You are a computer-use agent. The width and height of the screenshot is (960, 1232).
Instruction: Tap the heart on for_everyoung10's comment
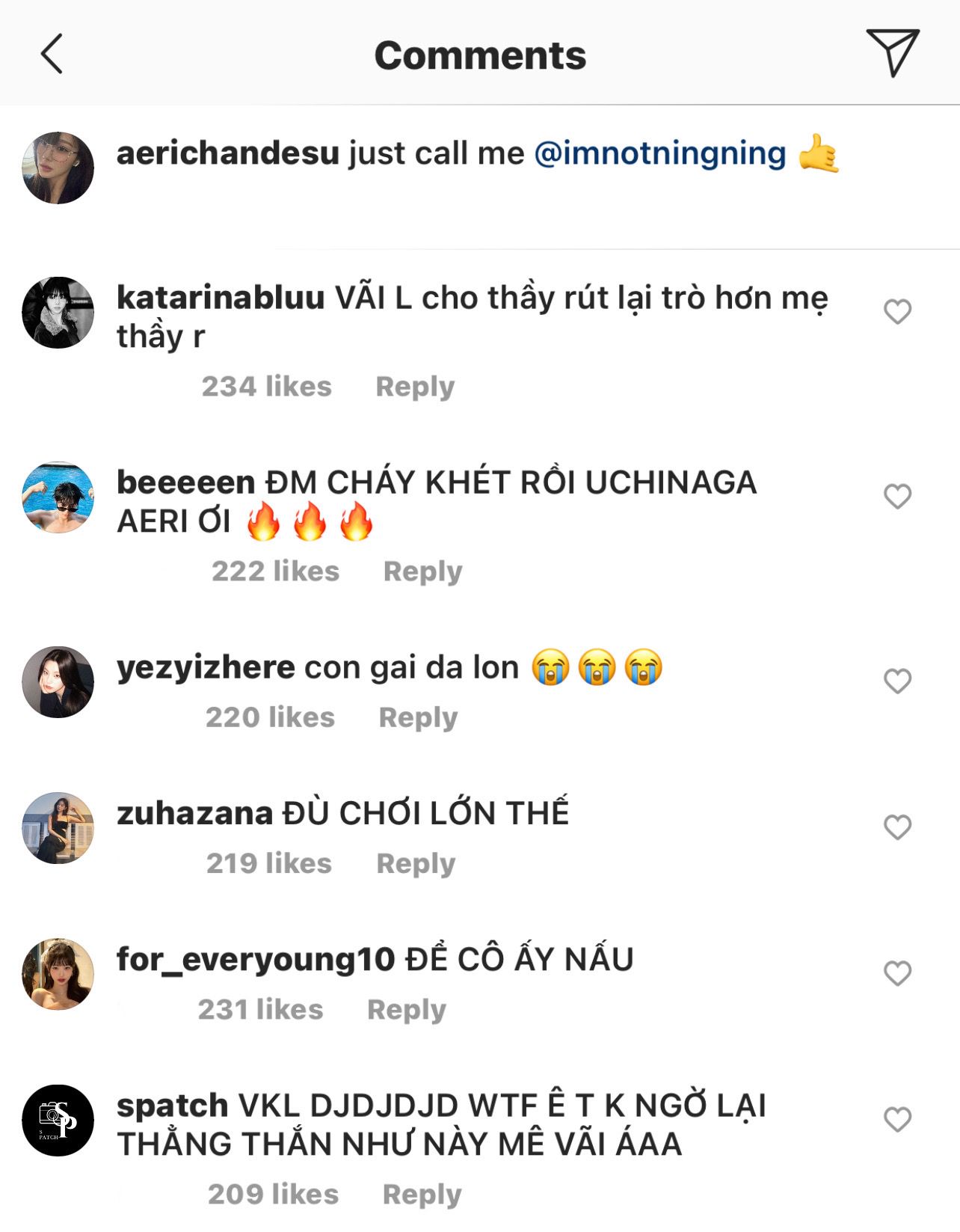coord(897,972)
